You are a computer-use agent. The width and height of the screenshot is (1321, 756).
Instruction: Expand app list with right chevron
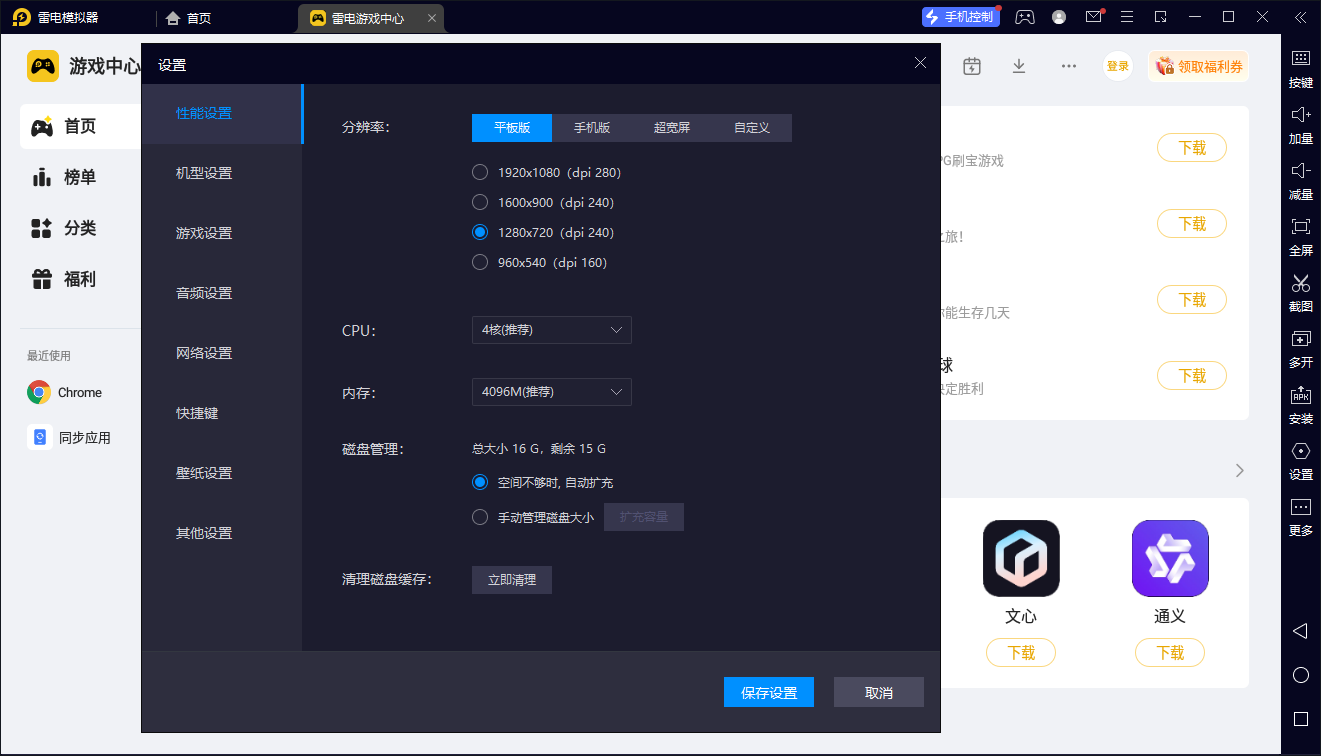click(1240, 470)
